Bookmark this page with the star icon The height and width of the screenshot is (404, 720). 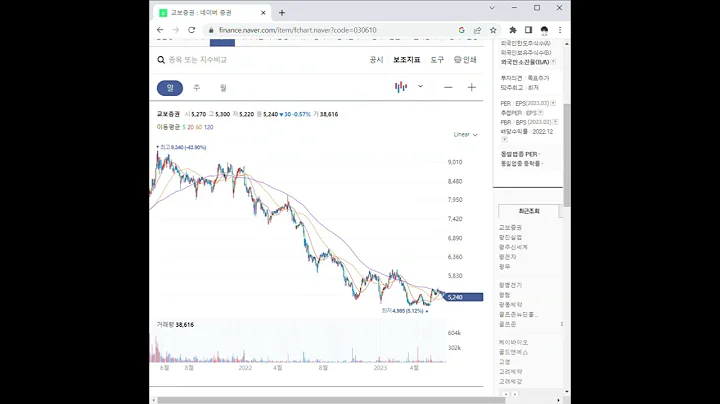(493, 30)
